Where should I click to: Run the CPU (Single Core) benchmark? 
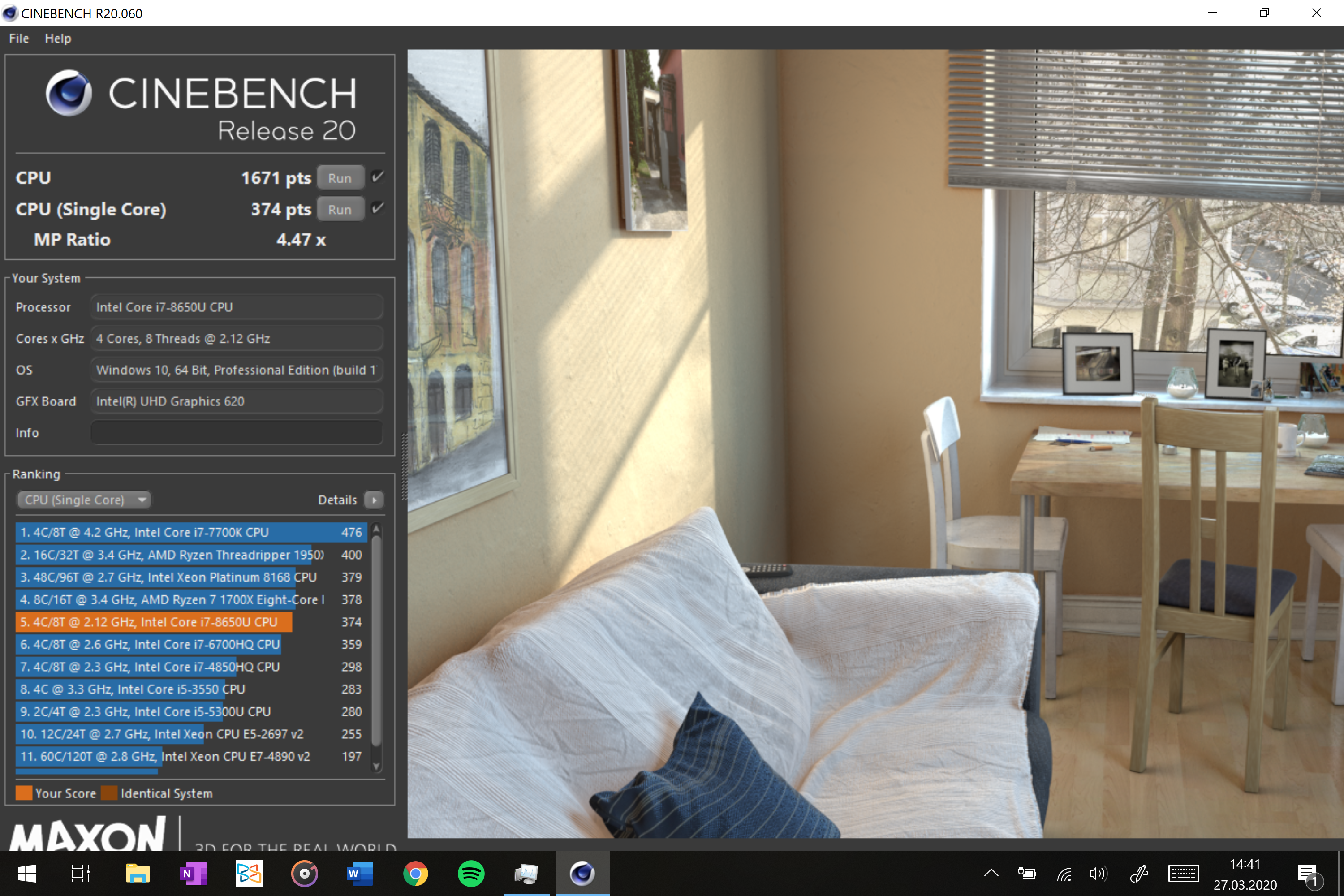point(340,210)
